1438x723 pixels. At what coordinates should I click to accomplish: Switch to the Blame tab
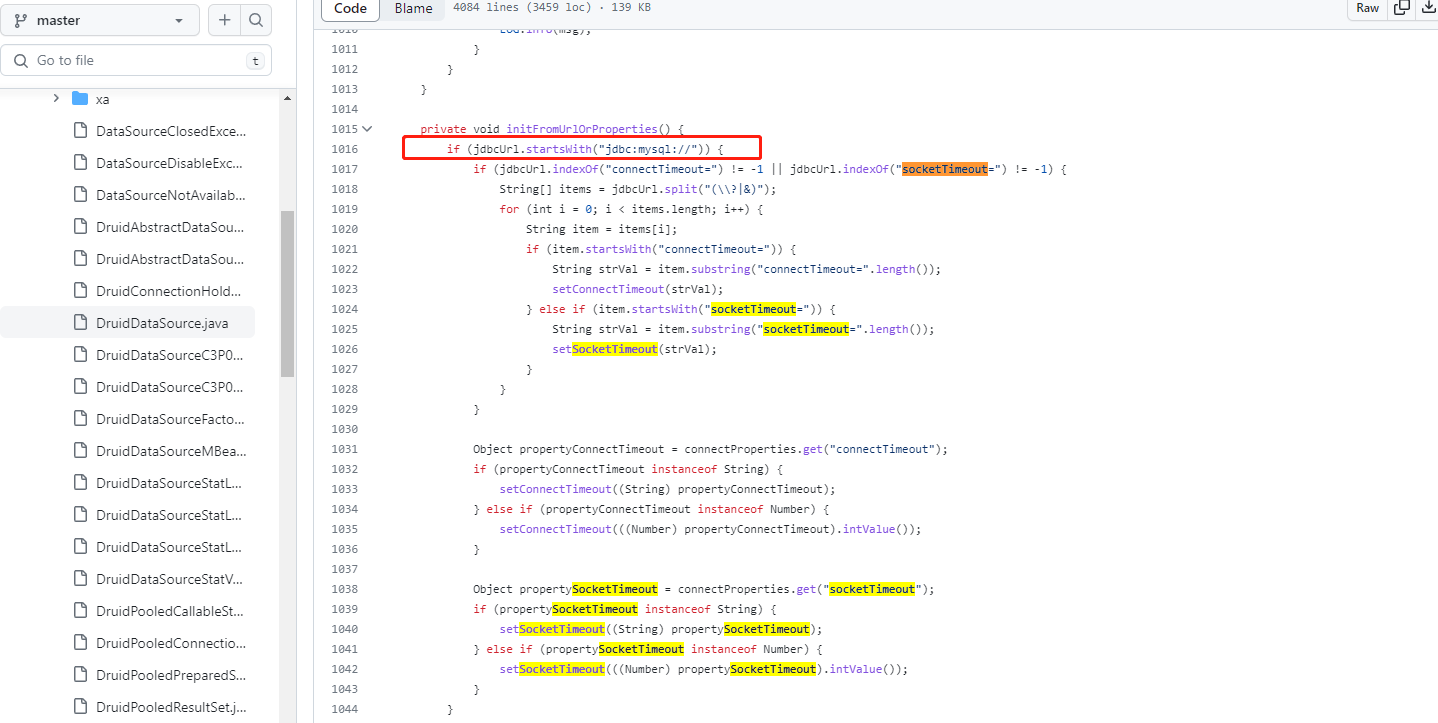click(x=413, y=9)
